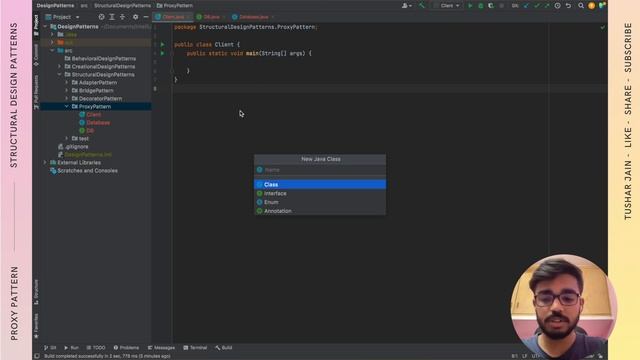This screenshot has height=360, width=640.
Task: Click the tool windows quick access icon
Action: pyautogui.click(x=37, y=356)
